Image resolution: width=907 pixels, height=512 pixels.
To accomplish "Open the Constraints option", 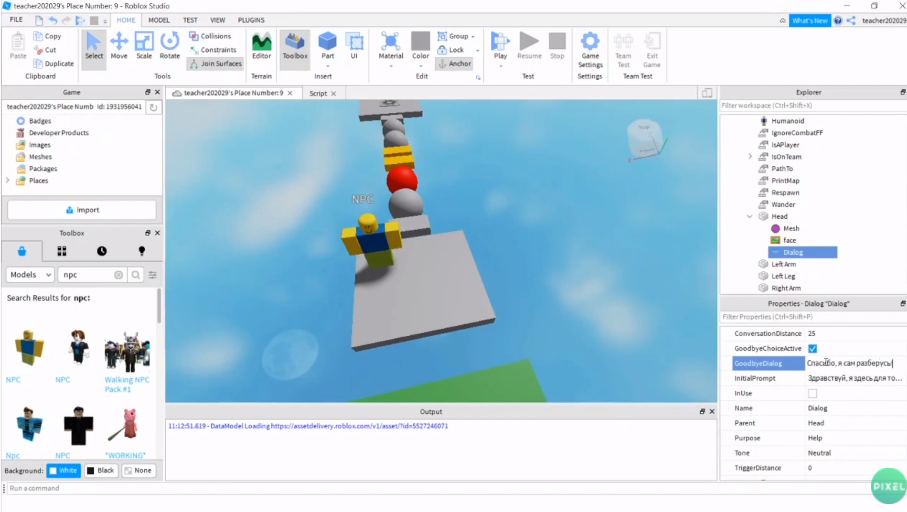I will click(x=212, y=50).
